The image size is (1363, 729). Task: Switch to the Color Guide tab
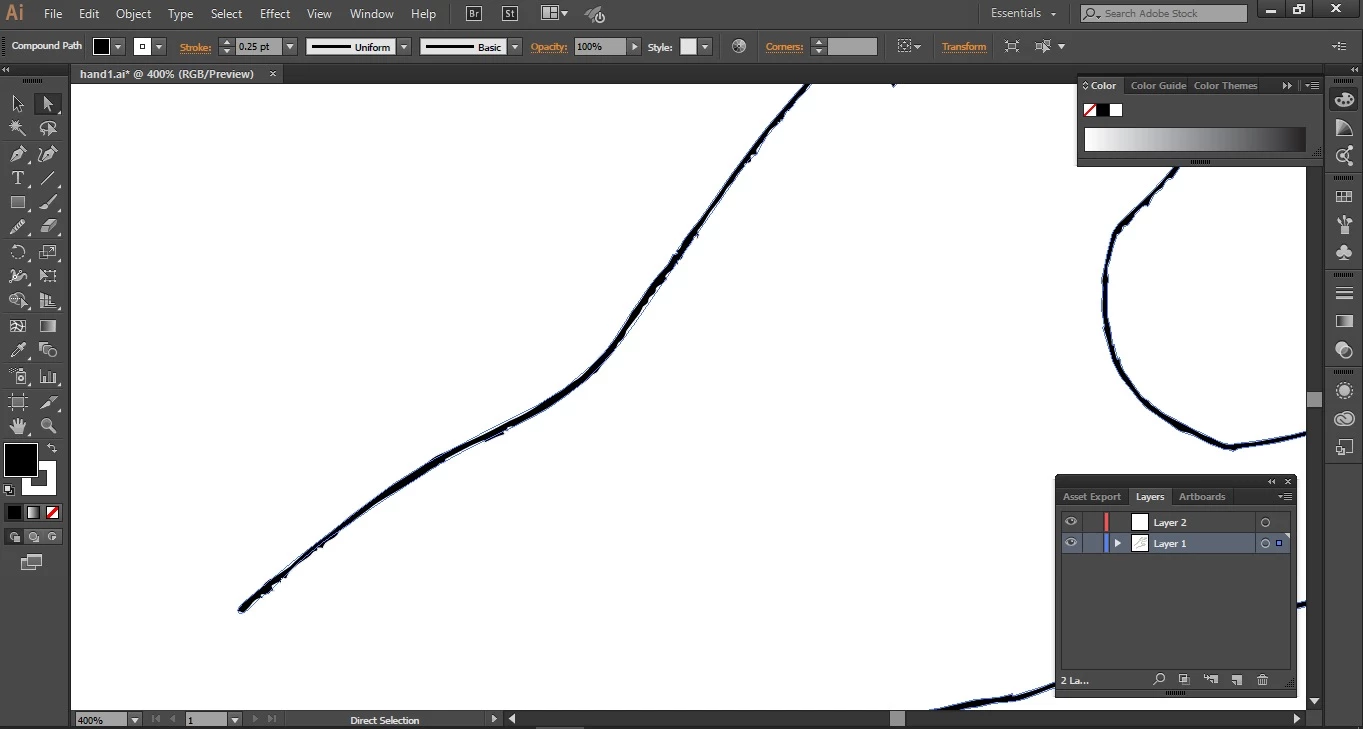pyautogui.click(x=1158, y=86)
